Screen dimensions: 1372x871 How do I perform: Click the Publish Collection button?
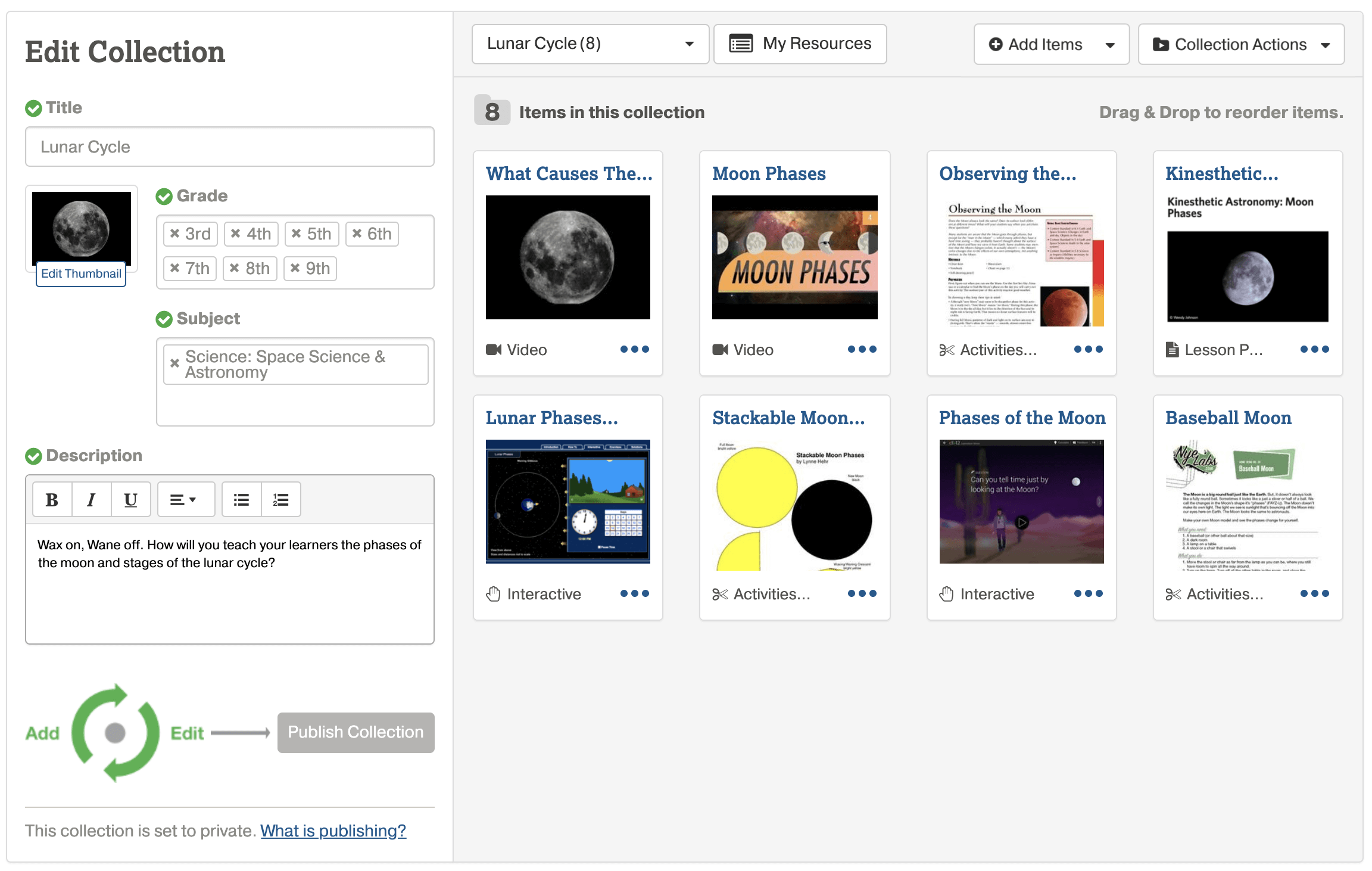(x=356, y=732)
